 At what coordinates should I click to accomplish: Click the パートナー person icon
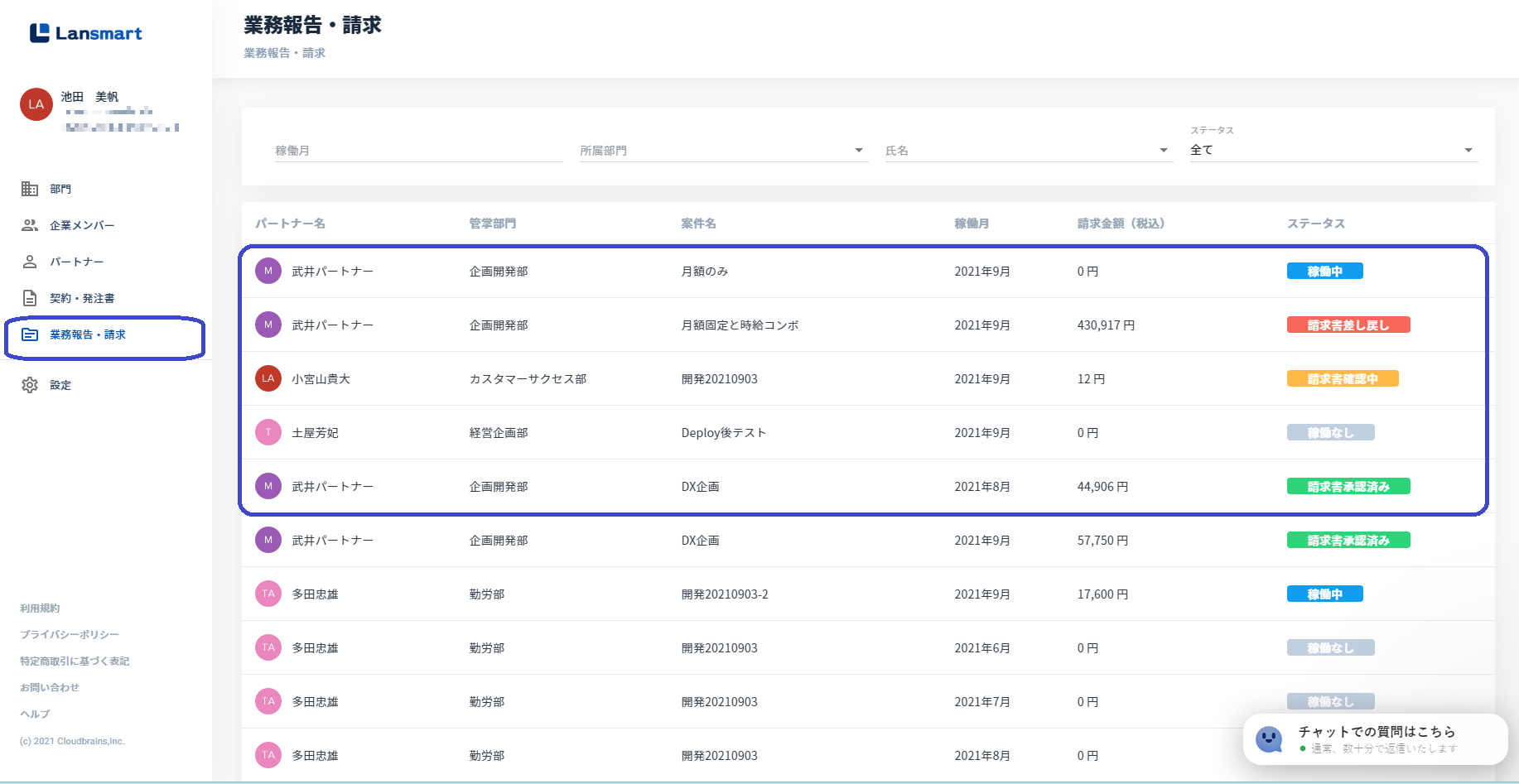tap(30, 262)
